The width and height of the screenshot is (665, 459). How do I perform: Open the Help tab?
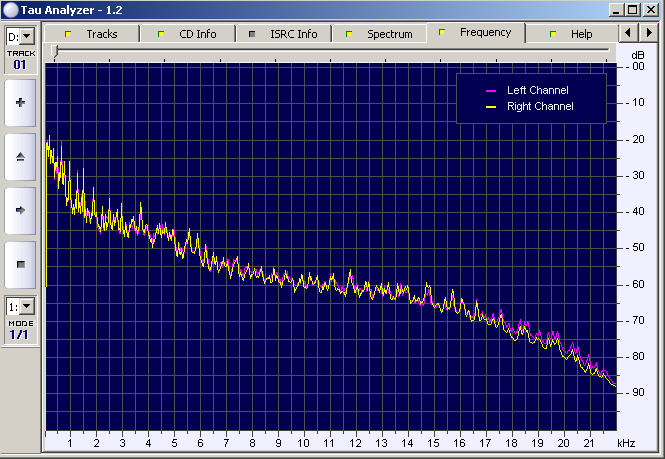tap(571, 34)
